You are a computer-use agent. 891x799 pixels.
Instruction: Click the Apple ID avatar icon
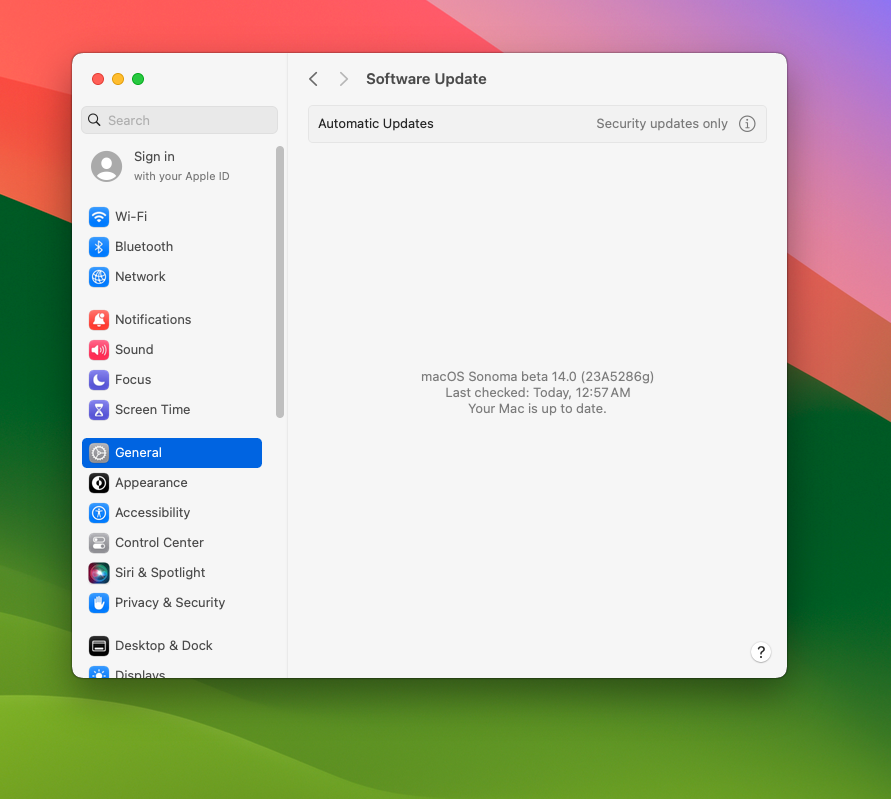click(107, 166)
